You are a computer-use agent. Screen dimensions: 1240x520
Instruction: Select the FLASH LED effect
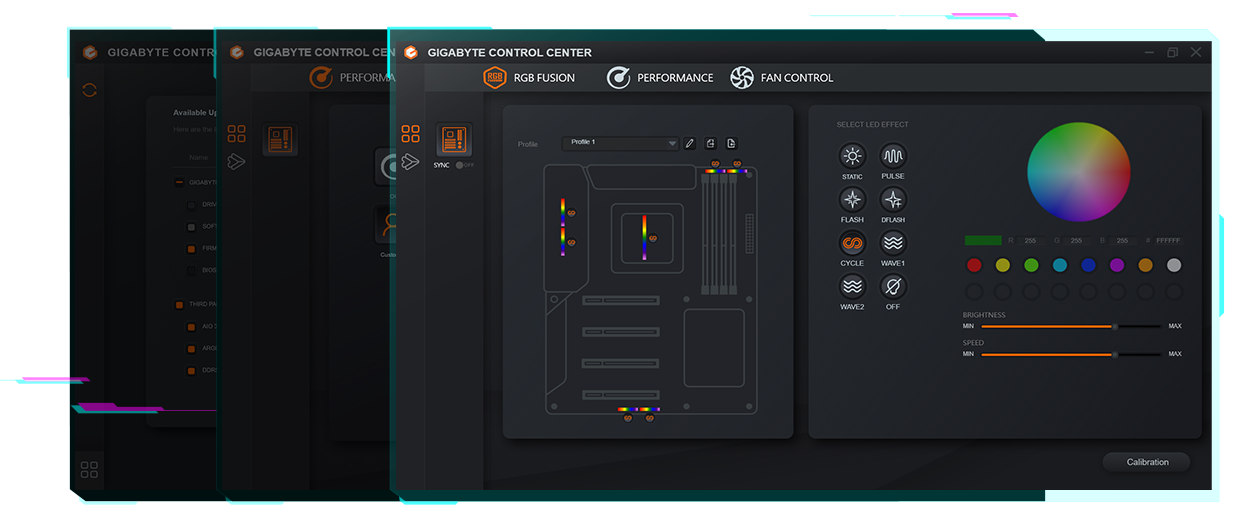(x=852, y=199)
